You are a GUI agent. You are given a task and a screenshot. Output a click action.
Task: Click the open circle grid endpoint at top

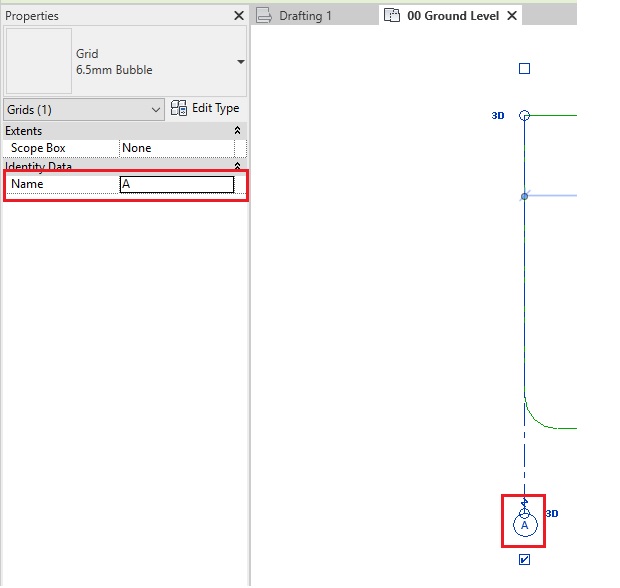524,116
